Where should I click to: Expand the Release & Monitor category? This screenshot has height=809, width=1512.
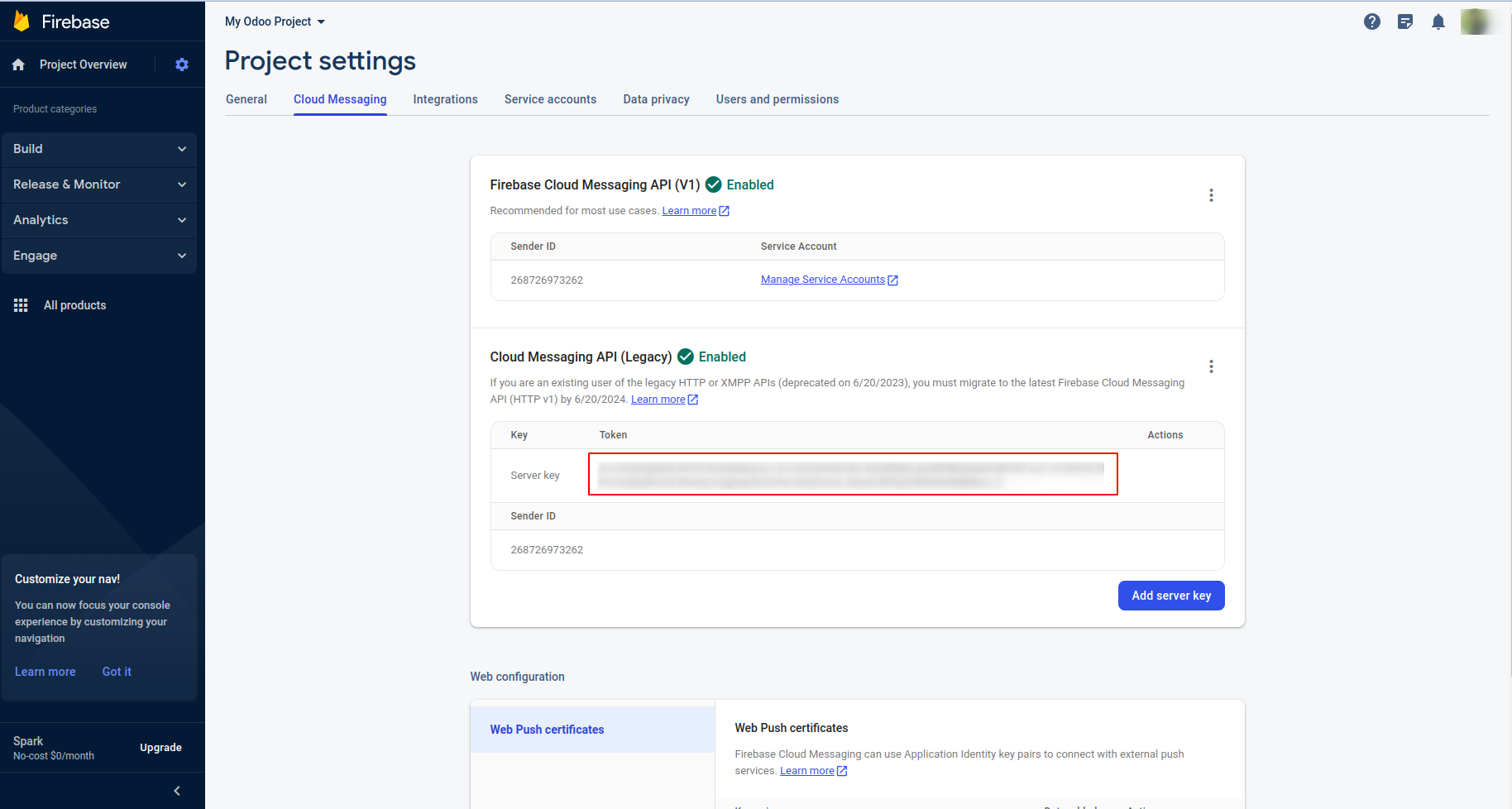click(99, 184)
